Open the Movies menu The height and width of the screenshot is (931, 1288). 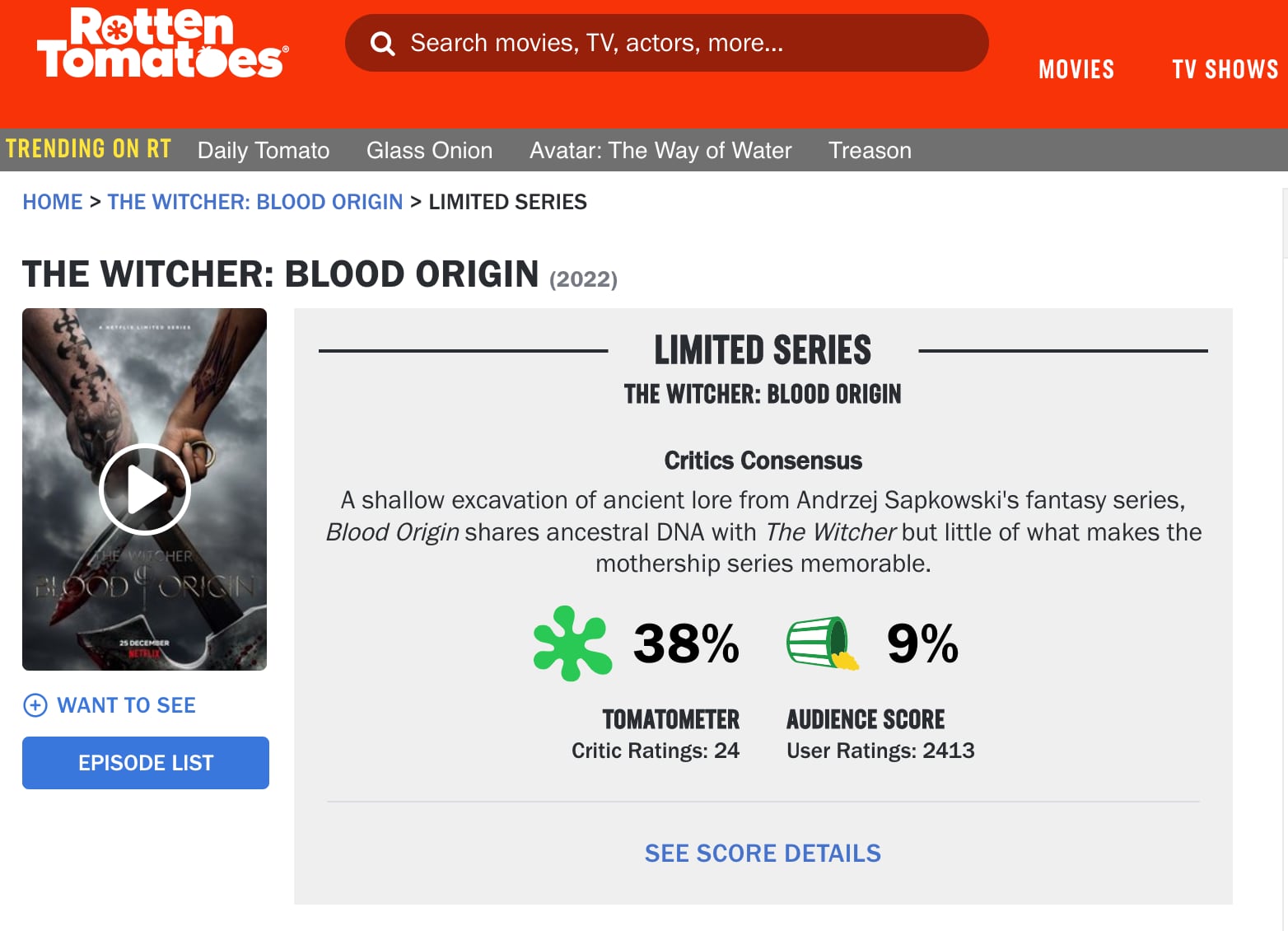(x=1076, y=69)
